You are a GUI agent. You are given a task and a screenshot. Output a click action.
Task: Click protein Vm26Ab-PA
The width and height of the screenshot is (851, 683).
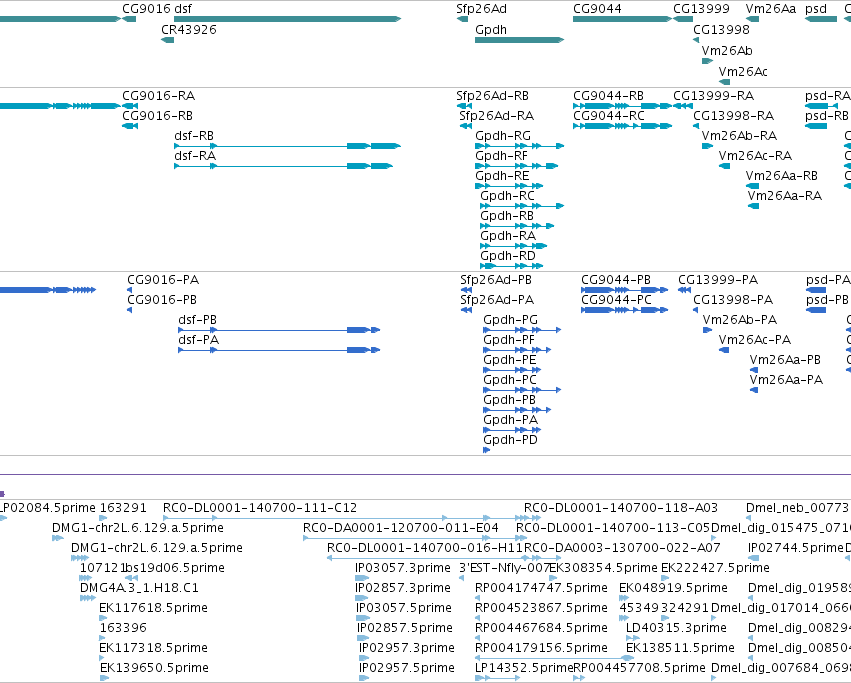click(x=740, y=320)
